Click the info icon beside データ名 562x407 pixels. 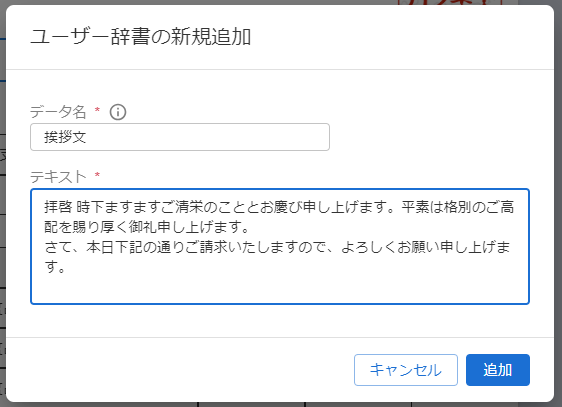(x=118, y=112)
